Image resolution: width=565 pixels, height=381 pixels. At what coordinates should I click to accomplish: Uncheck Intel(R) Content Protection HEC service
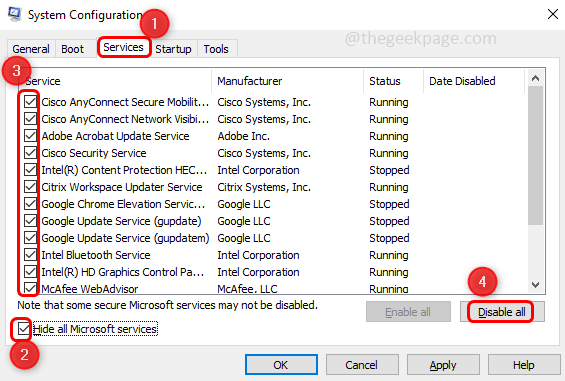coord(30,169)
